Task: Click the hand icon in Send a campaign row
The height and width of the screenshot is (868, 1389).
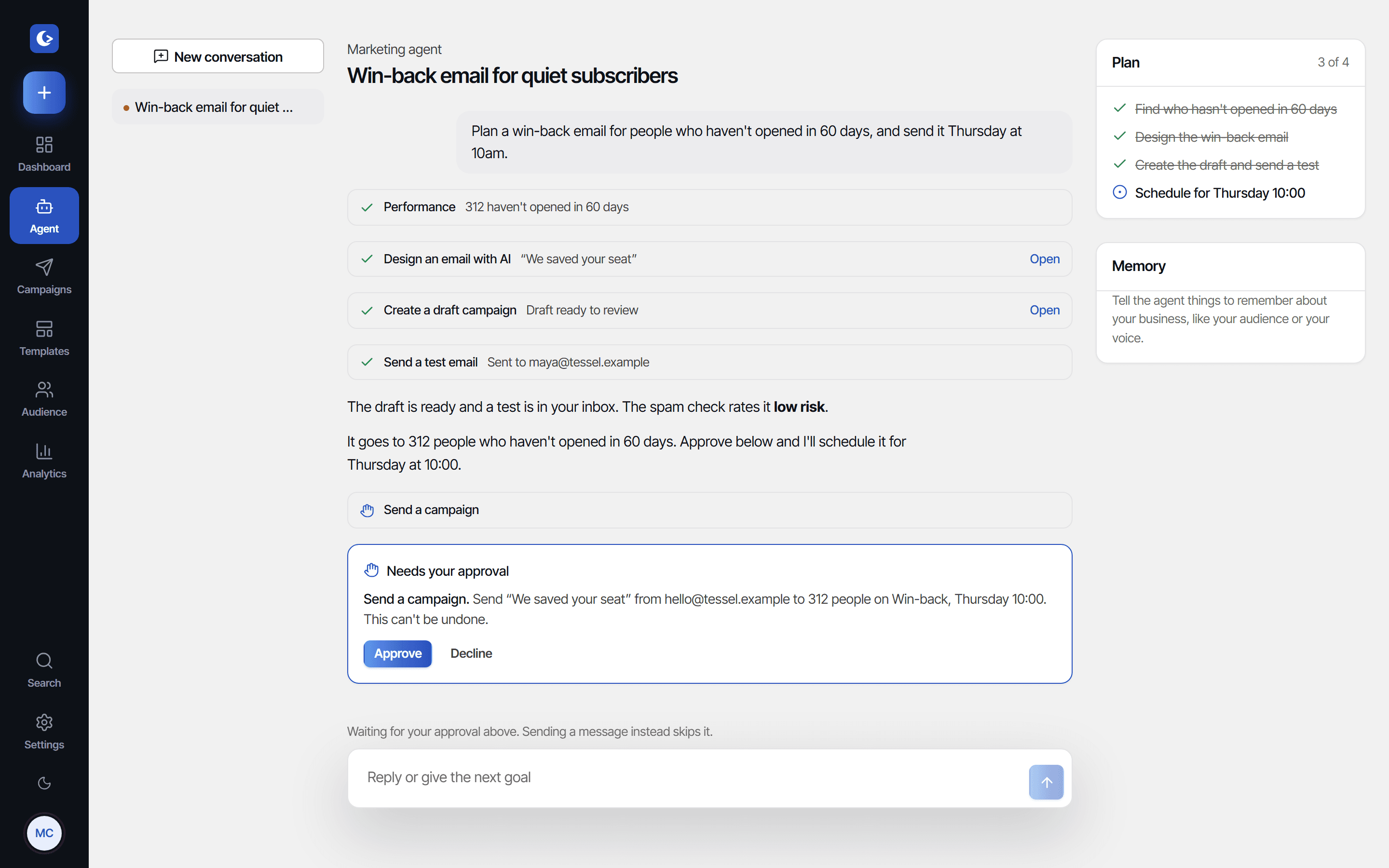Action: pyautogui.click(x=368, y=510)
